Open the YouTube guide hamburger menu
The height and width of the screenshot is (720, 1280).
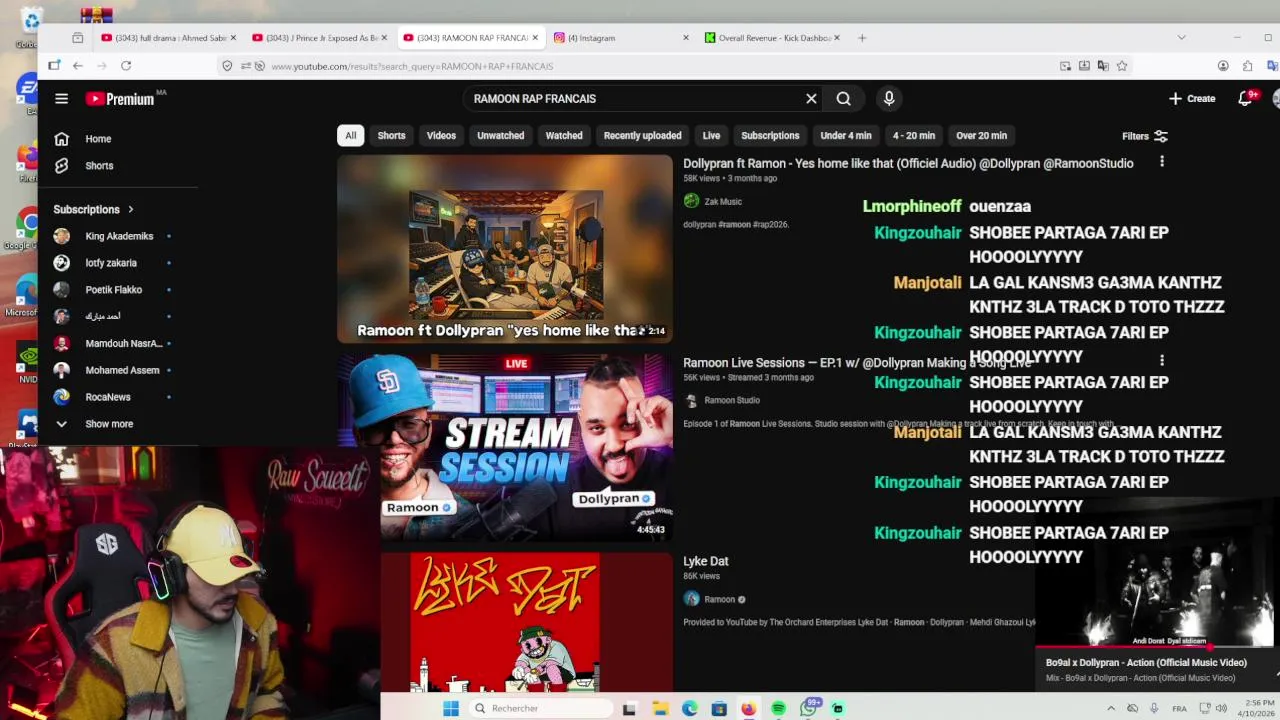(x=61, y=99)
